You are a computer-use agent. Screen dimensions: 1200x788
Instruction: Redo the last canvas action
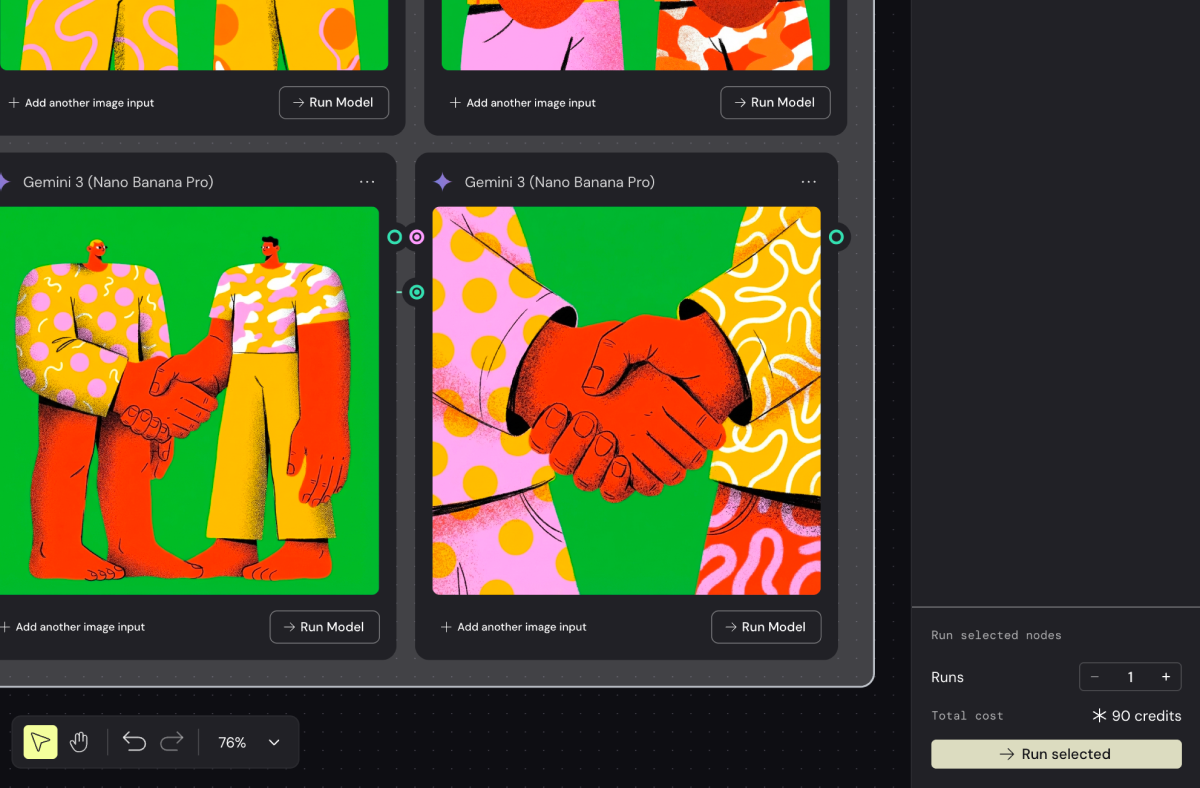pos(172,742)
